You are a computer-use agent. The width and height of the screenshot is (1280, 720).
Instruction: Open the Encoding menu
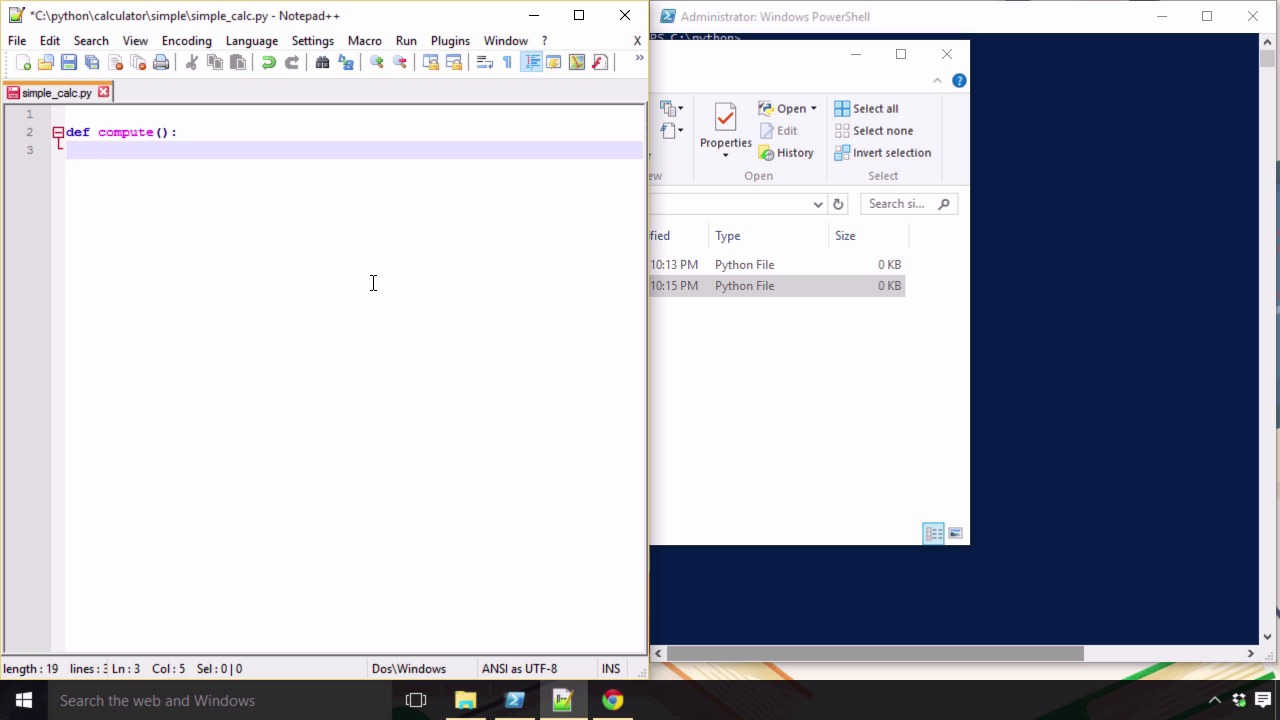click(187, 41)
